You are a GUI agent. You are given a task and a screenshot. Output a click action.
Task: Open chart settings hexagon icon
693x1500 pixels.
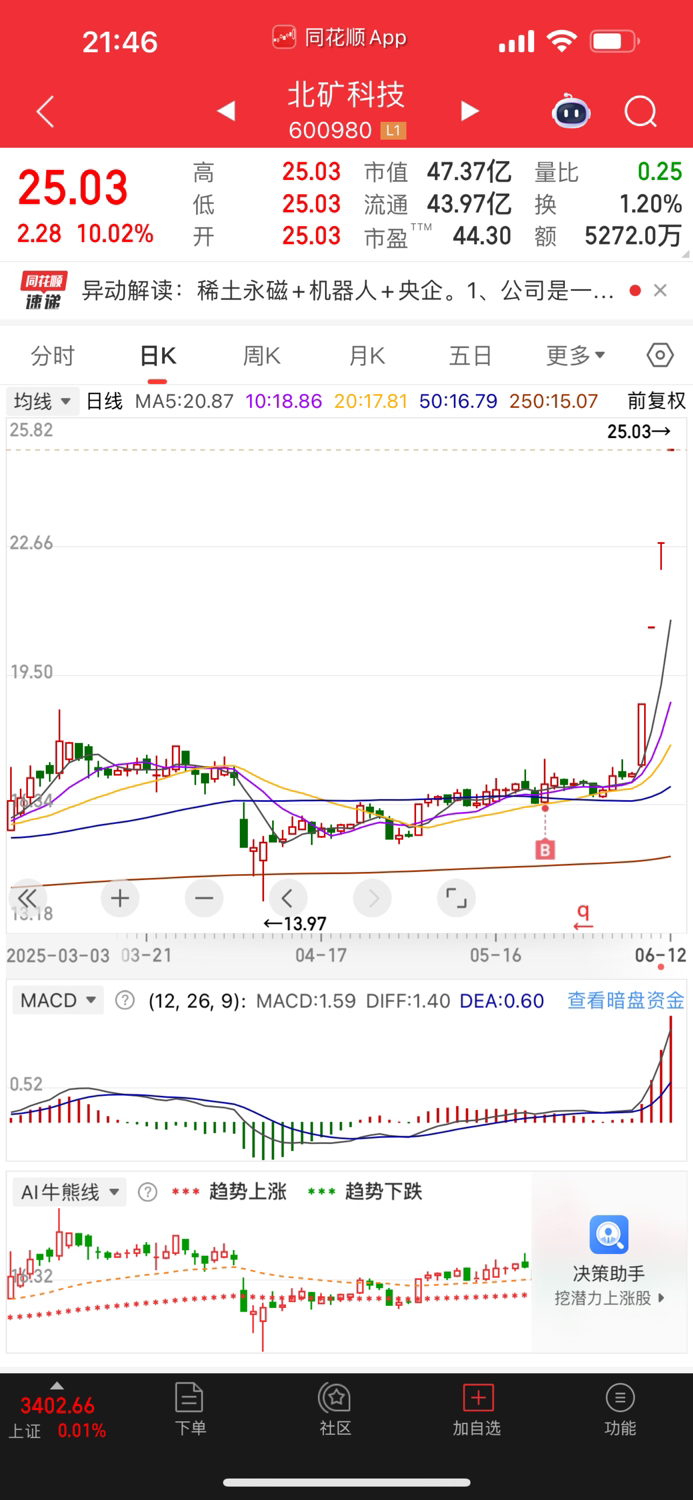tap(660, 355)
